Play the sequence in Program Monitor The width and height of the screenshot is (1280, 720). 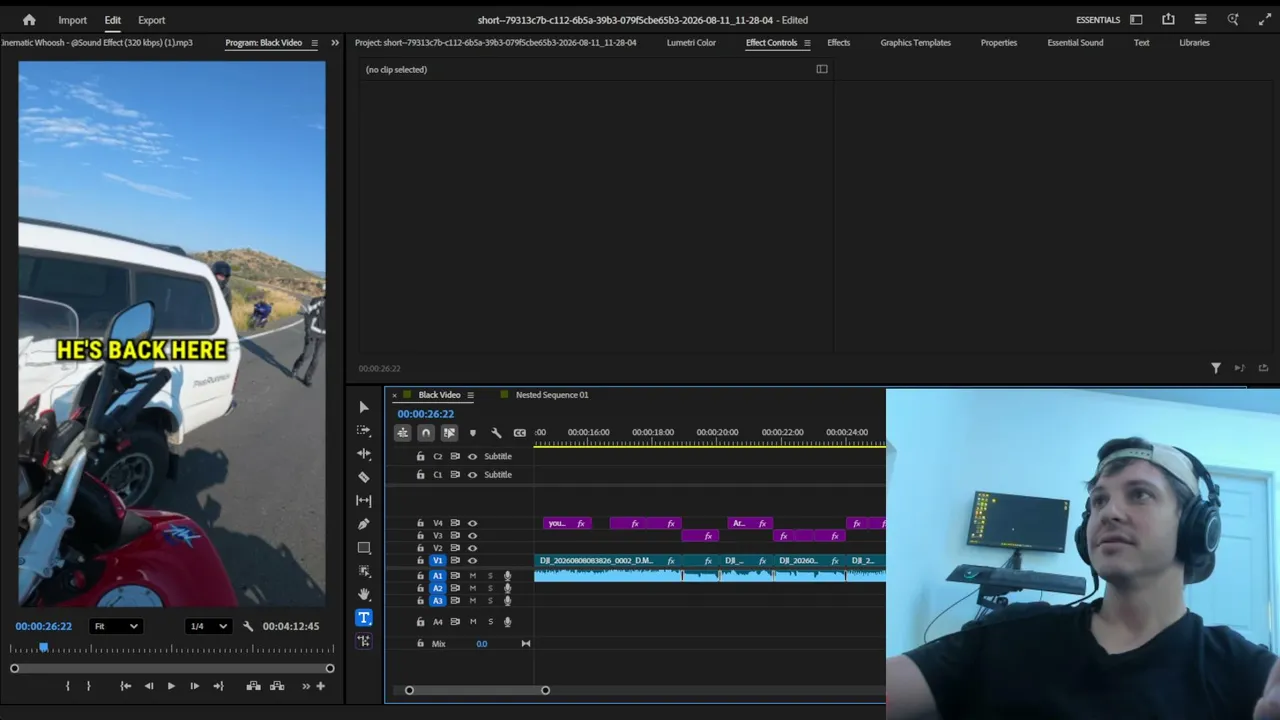click(171, 686)
